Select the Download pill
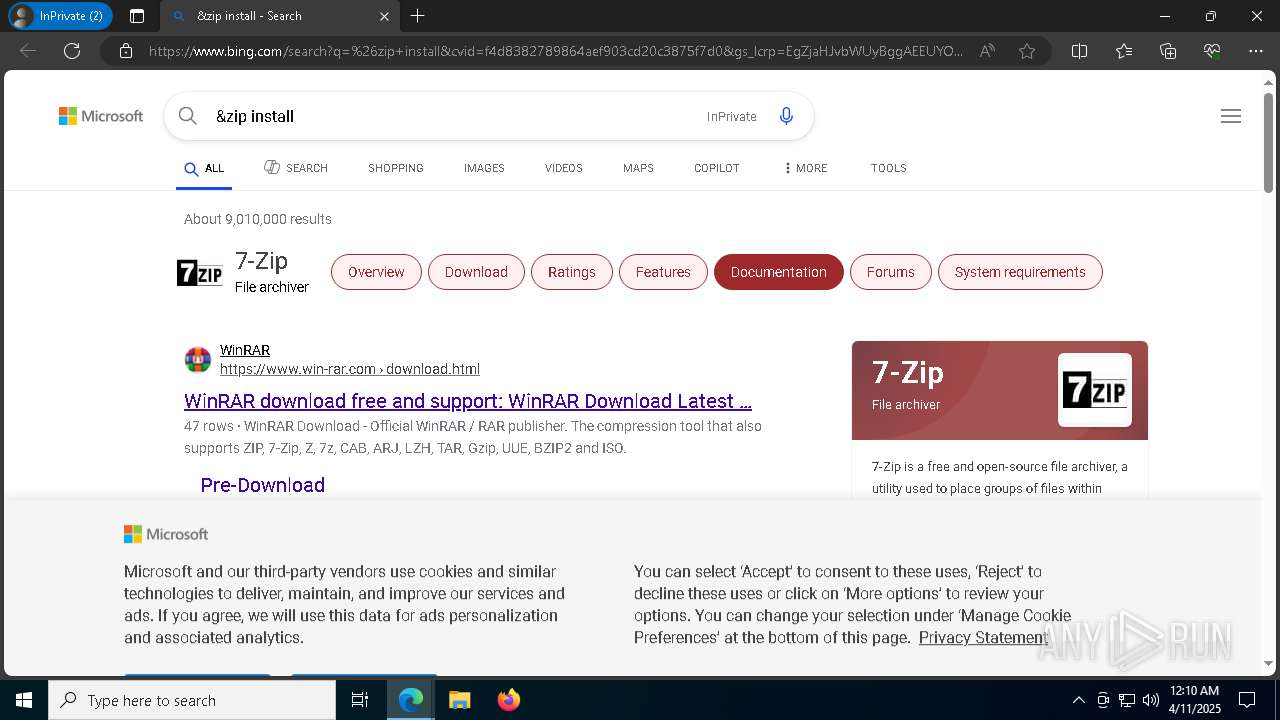1280x720 pixels. 476,272
